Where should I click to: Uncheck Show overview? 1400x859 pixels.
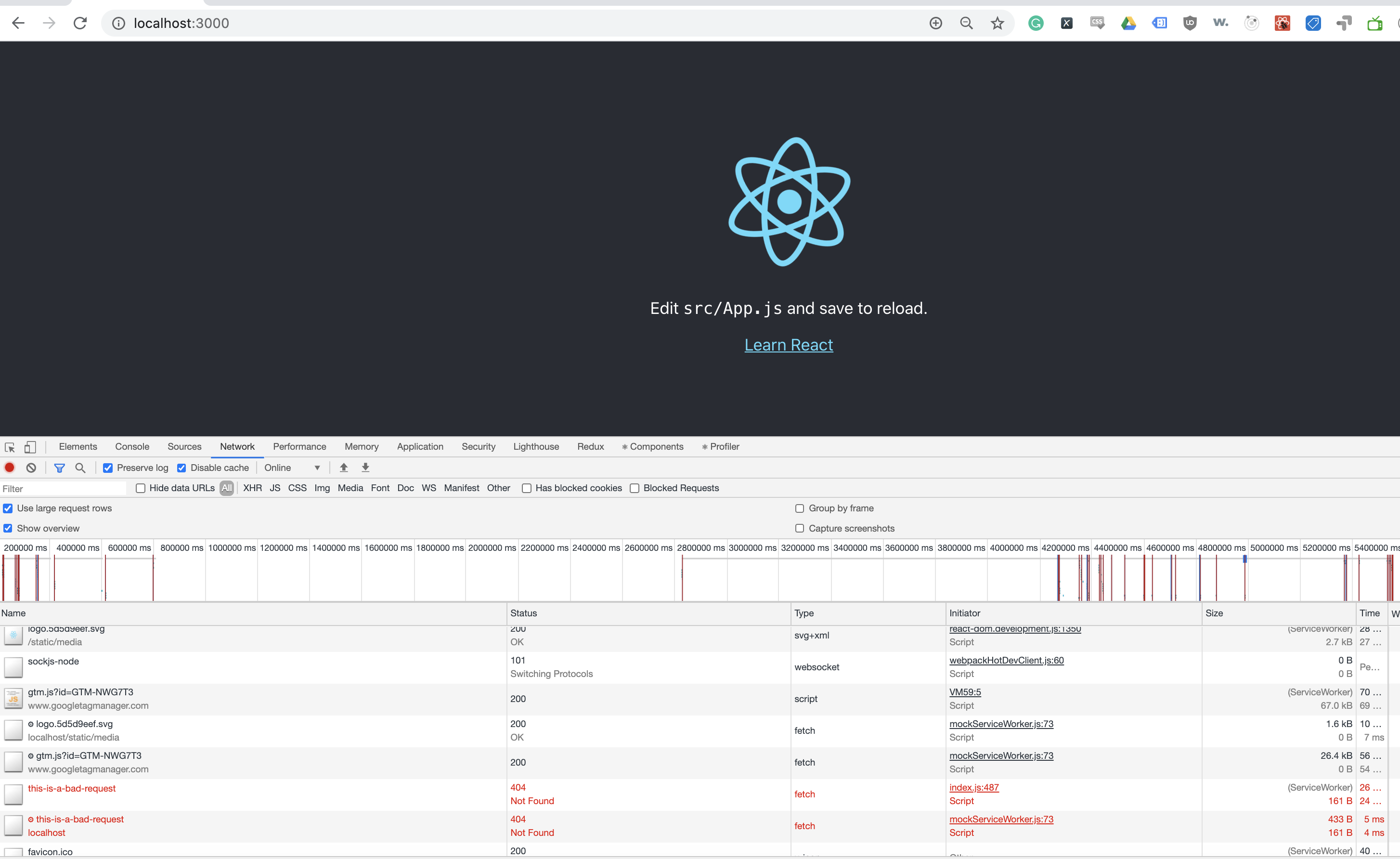coord(8,528)
